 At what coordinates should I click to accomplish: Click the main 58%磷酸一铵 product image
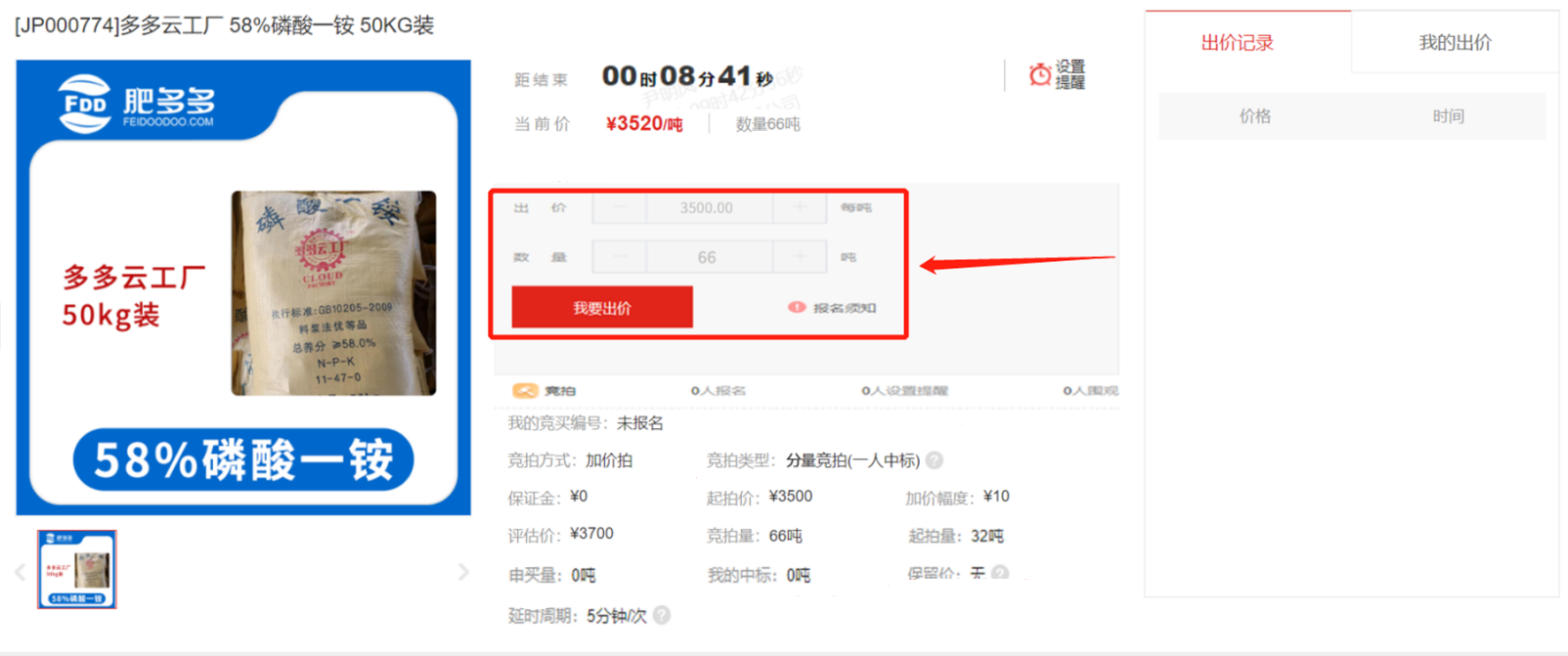(243, 287)
